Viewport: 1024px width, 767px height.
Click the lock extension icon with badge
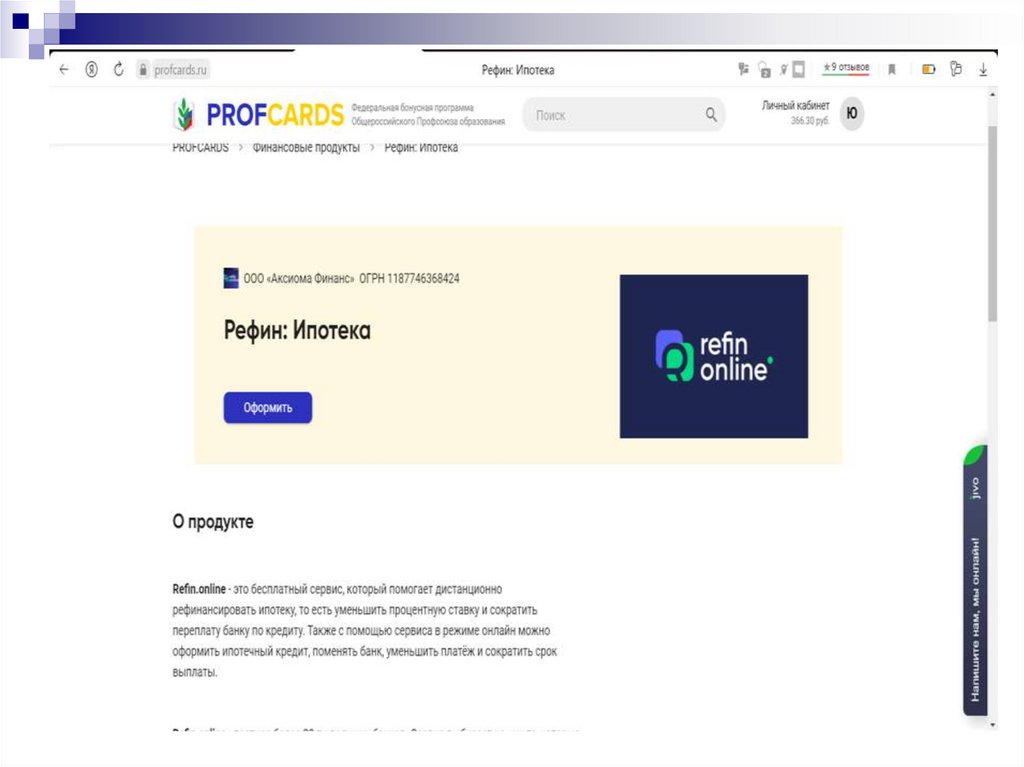point(764,69)
